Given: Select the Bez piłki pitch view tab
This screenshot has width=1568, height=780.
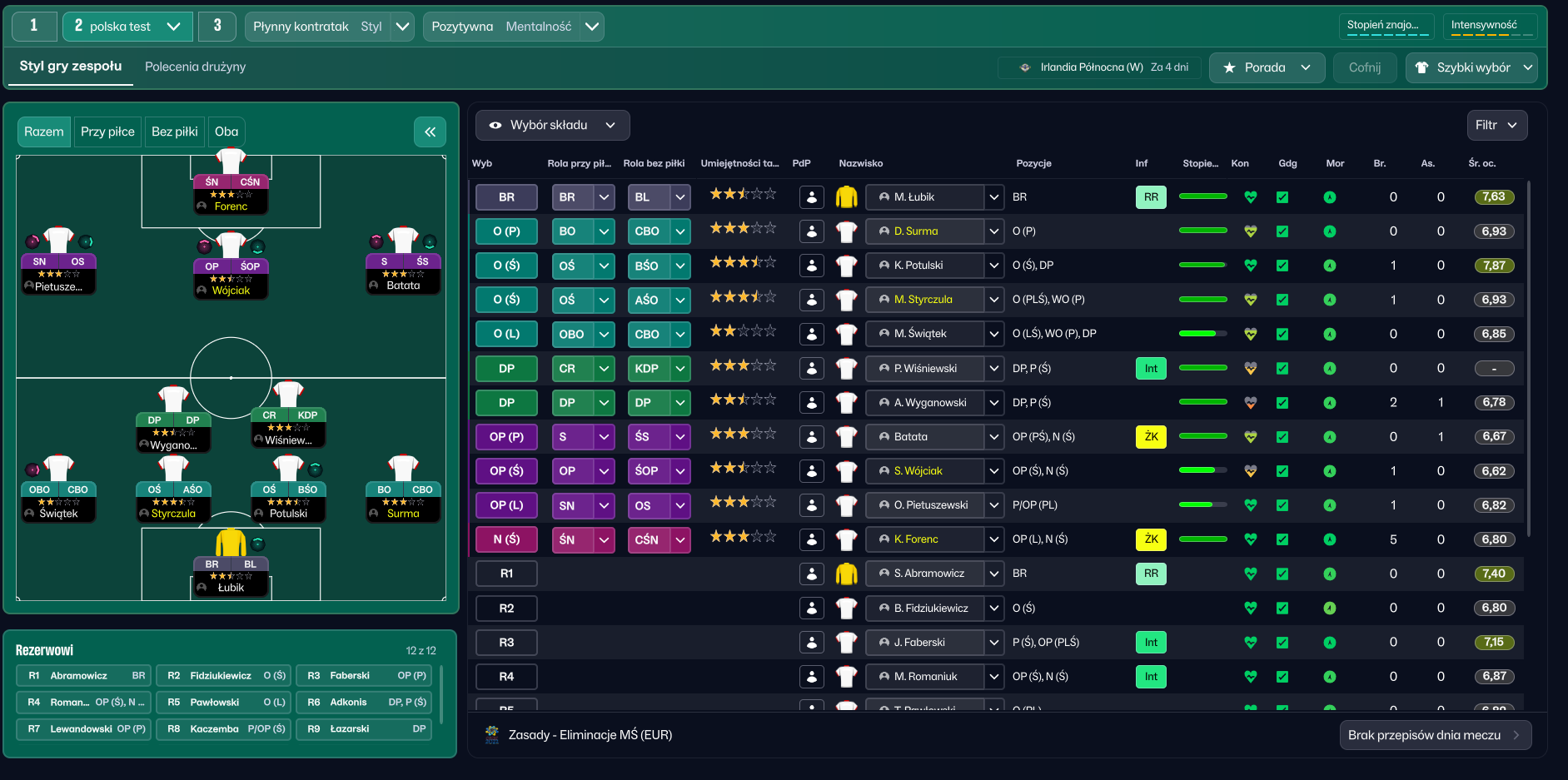Looking at the screenshot, I should coord(174,132).
